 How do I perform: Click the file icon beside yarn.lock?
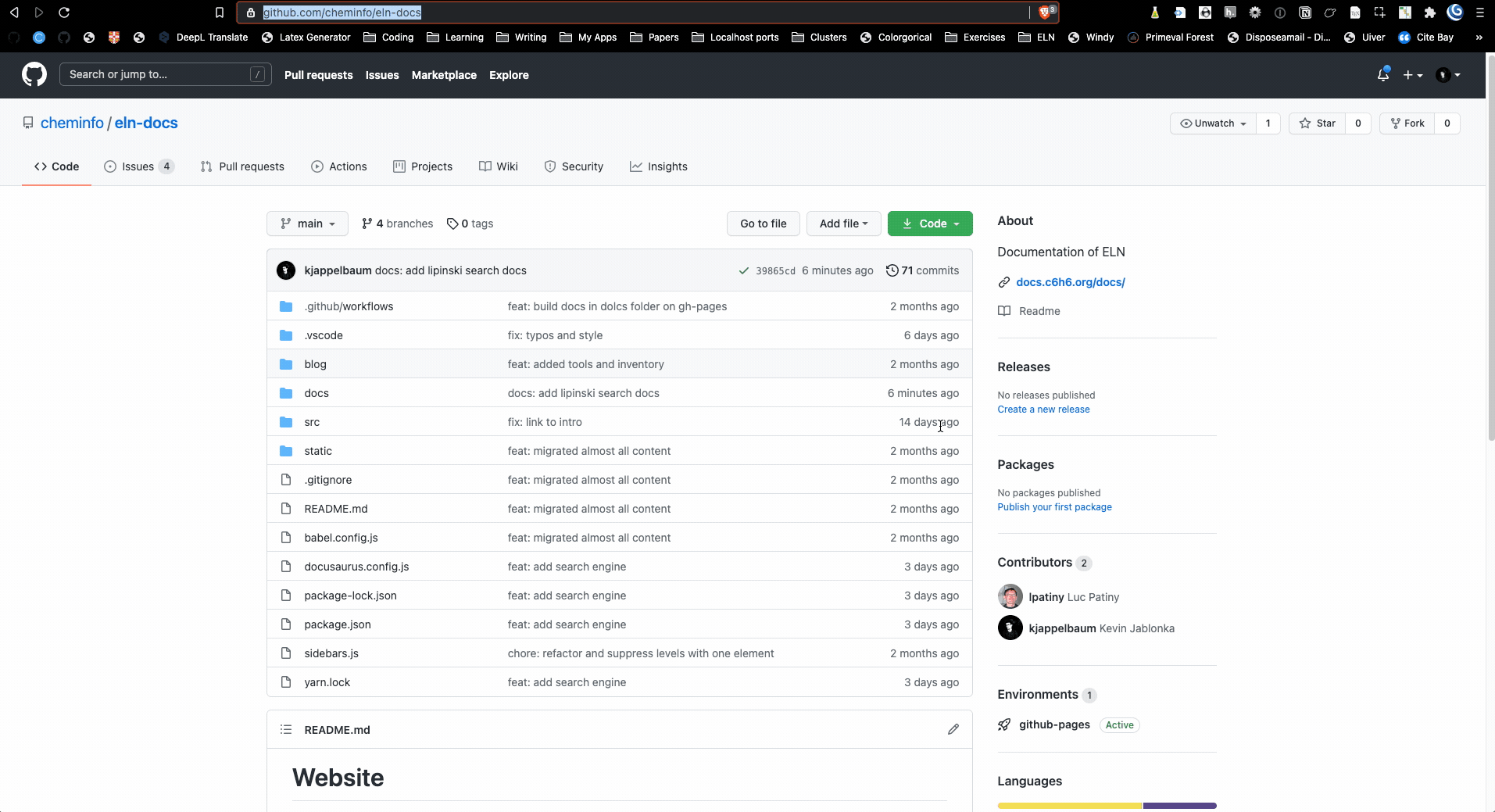coord(286,681)
